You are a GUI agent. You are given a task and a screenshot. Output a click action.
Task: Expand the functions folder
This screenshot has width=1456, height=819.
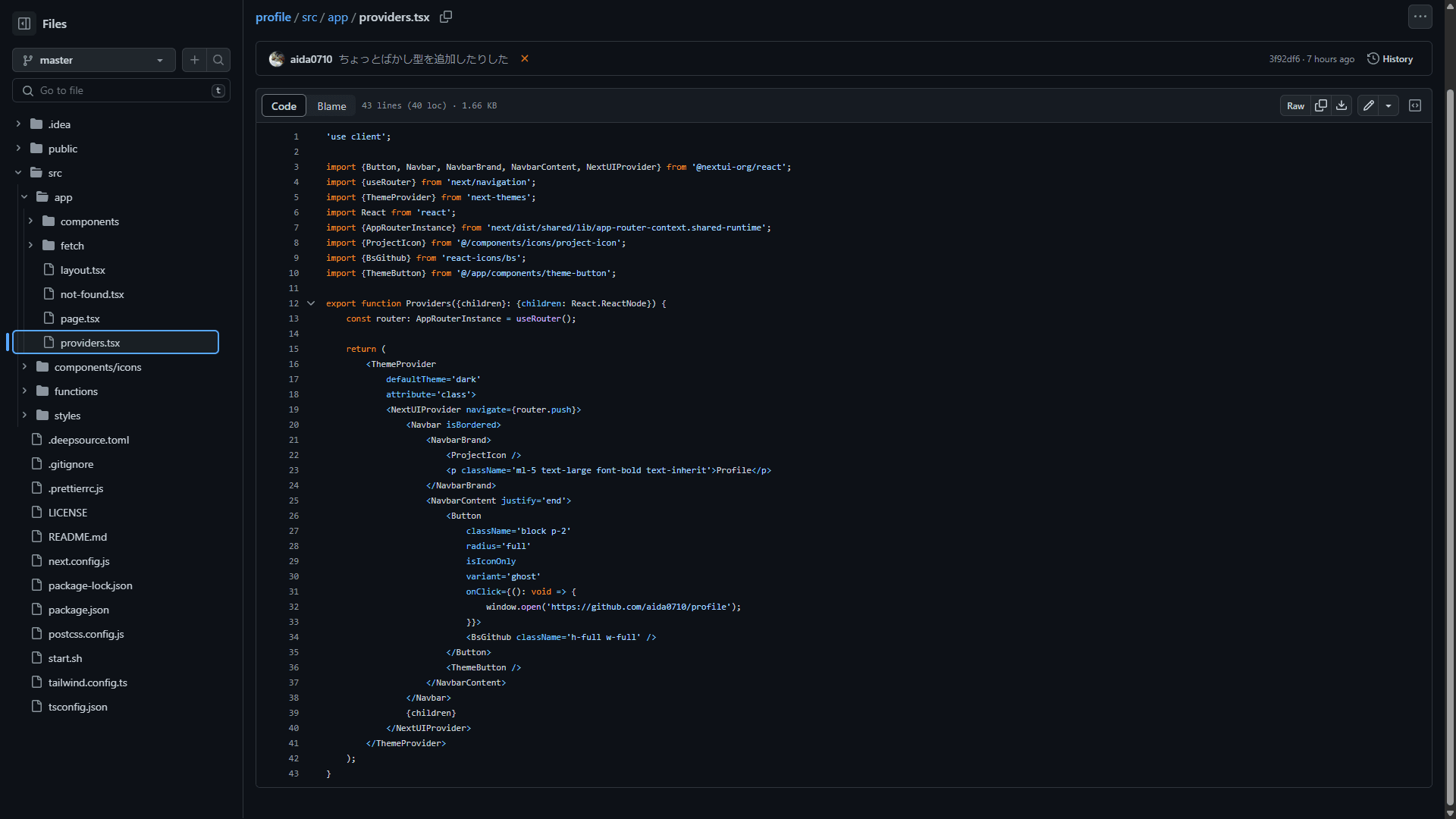24,391
